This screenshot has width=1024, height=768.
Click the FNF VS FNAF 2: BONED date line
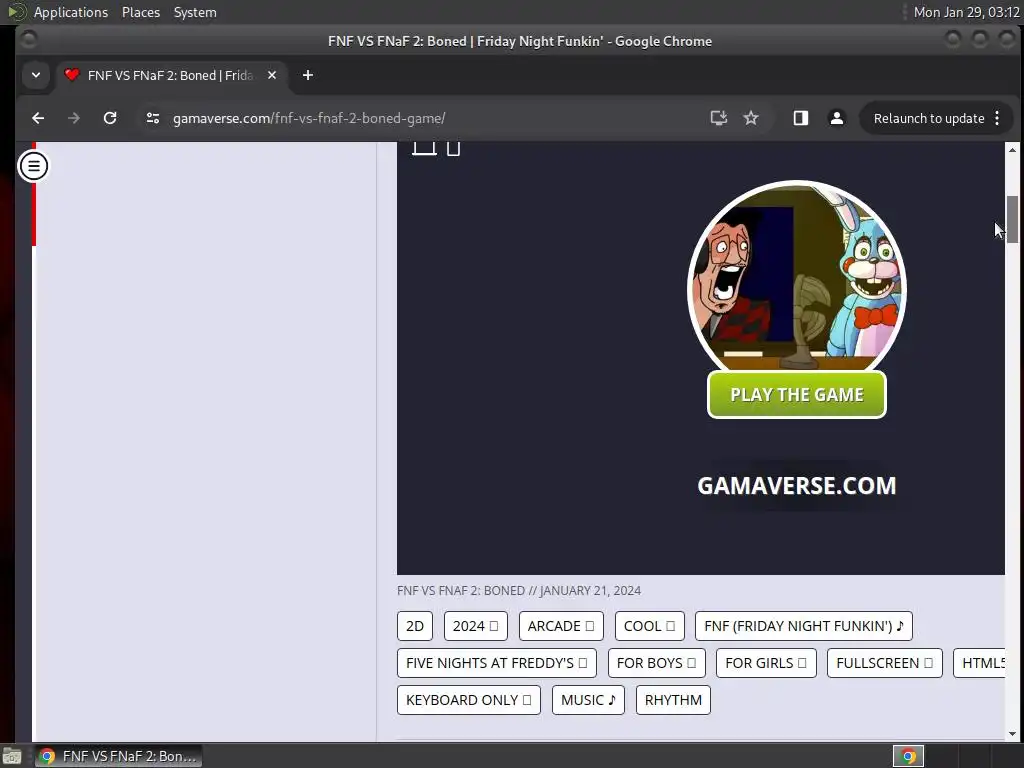pyautogui.click(x=519, y=590)
